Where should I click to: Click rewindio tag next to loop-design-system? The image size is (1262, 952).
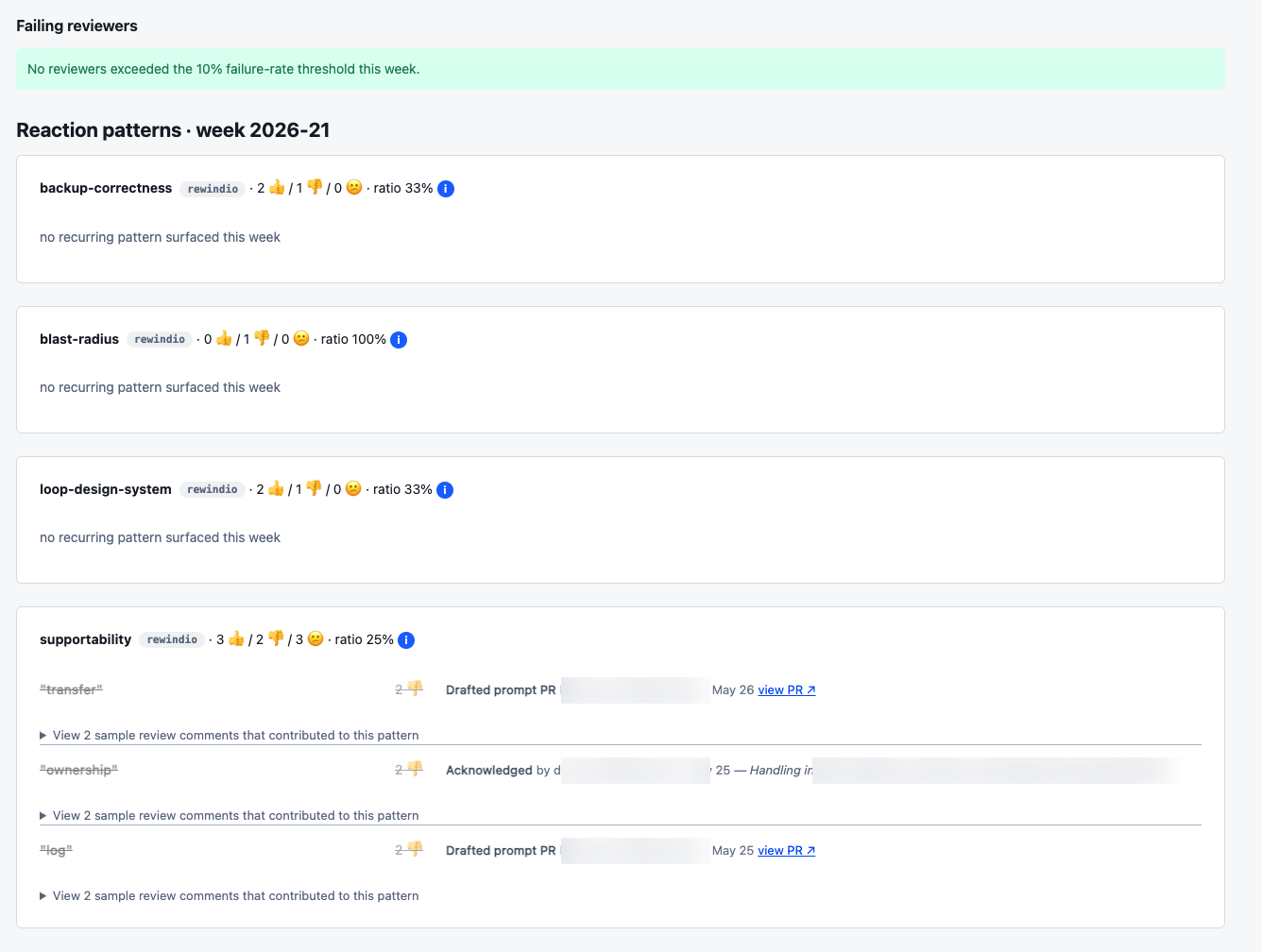point(213,489)
